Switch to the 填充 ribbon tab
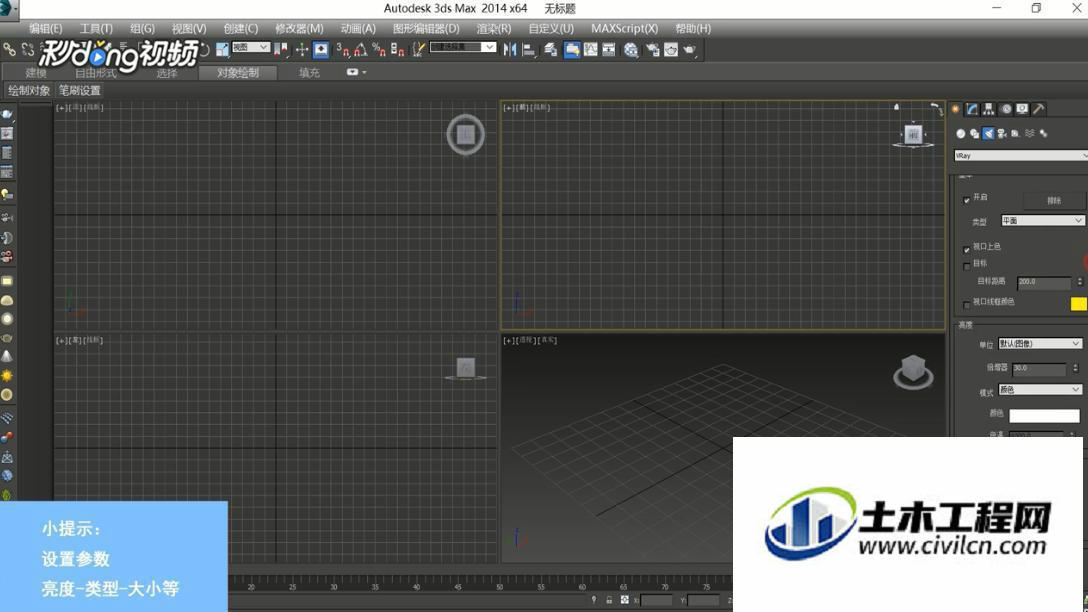 [309, 73]
